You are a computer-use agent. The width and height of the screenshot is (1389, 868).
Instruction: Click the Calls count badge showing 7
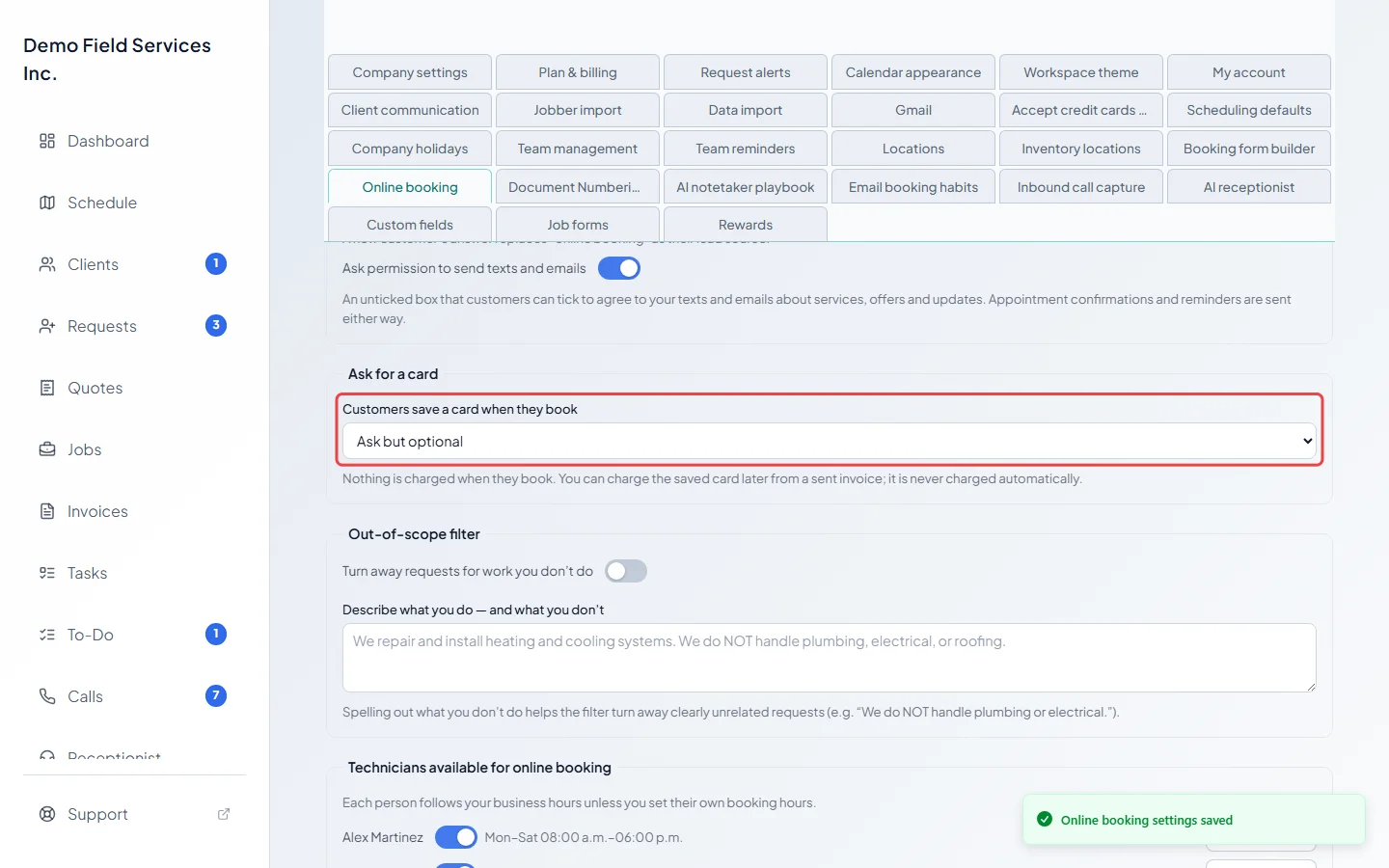click(x=216, y=695)
